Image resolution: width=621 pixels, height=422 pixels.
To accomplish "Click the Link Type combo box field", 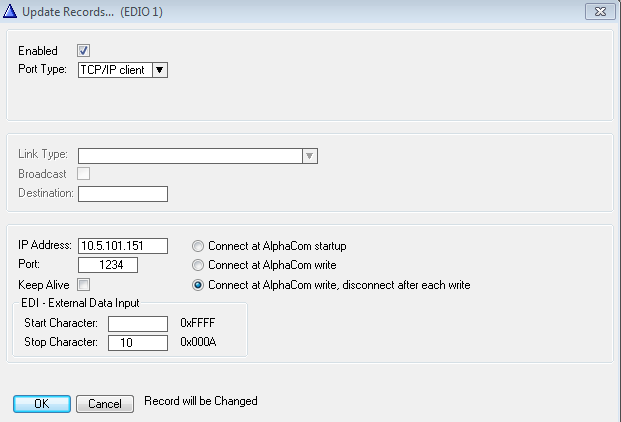I will pyautogui.click(x=198, y=156).
